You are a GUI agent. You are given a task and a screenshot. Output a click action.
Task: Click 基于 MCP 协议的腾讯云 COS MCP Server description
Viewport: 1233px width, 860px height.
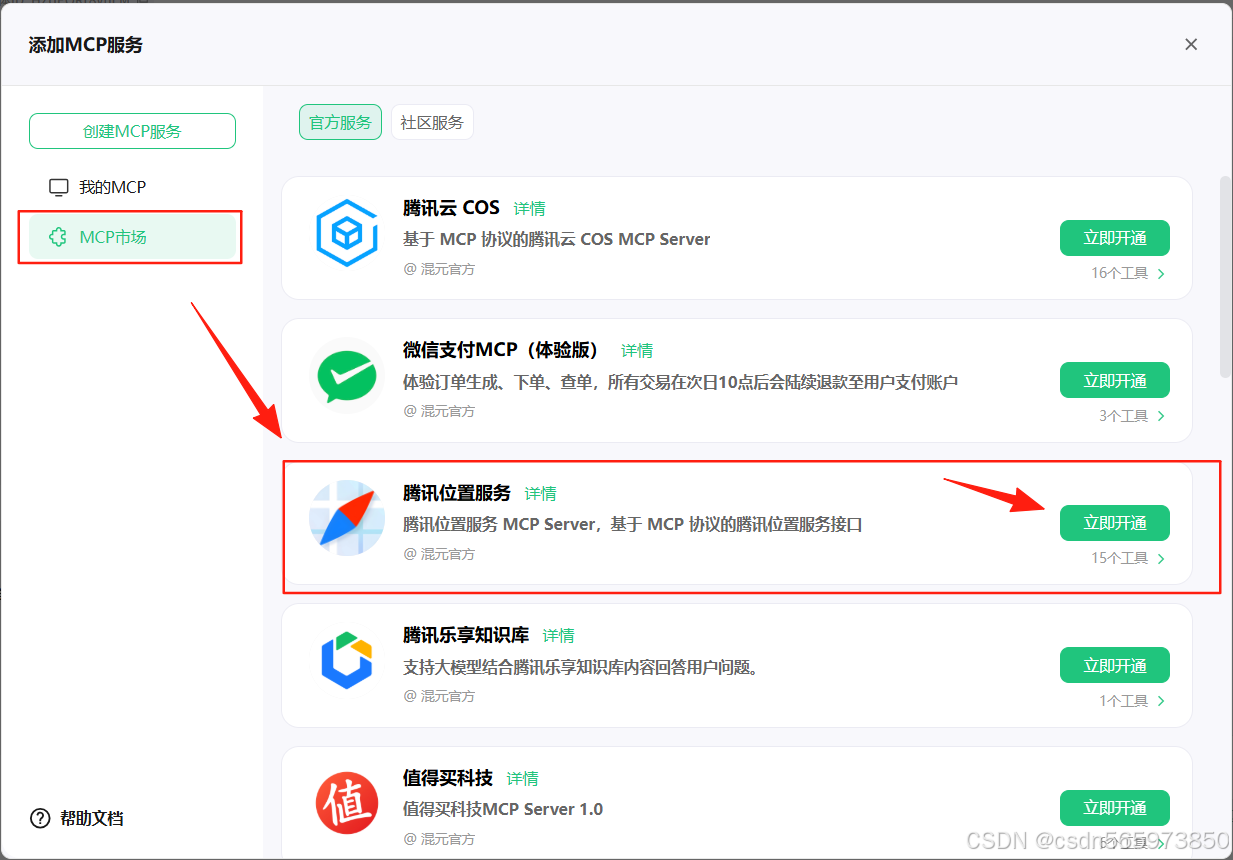(557, 239)
